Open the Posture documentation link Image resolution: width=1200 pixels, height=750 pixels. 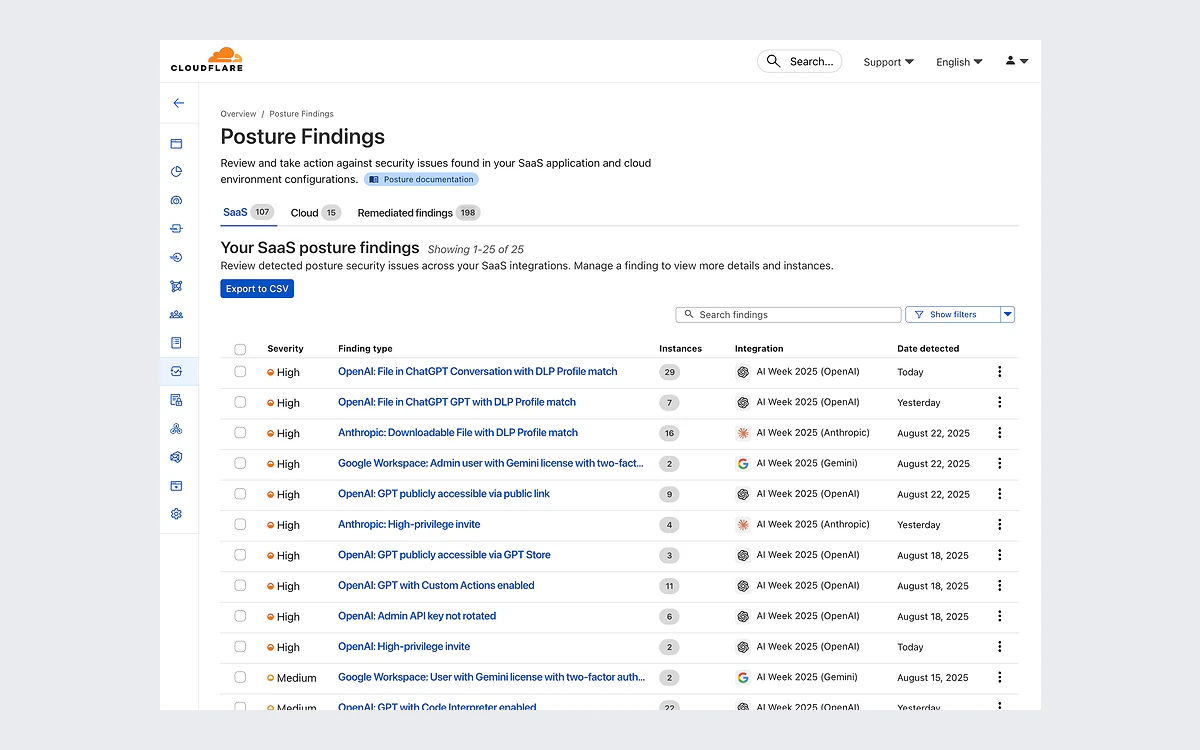pos(421,180)
